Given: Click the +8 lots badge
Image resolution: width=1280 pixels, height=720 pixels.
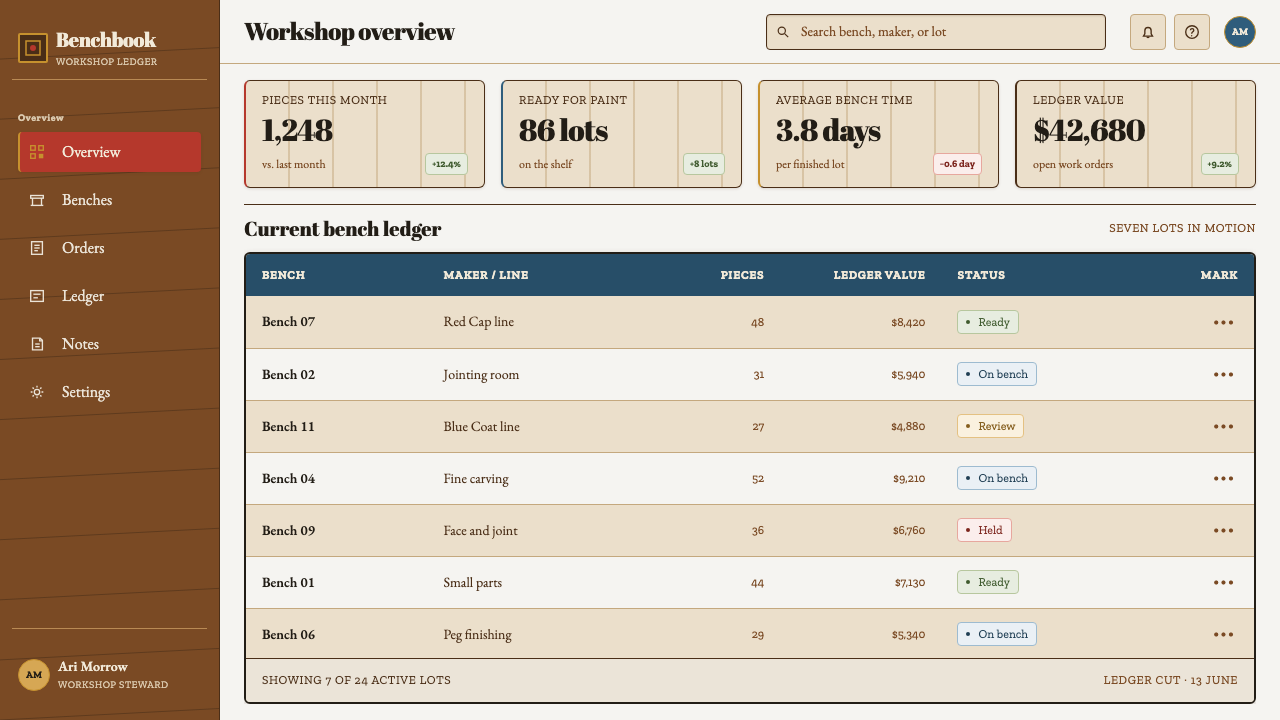Looking at the screenshot, I should click(x=704, y=164).
